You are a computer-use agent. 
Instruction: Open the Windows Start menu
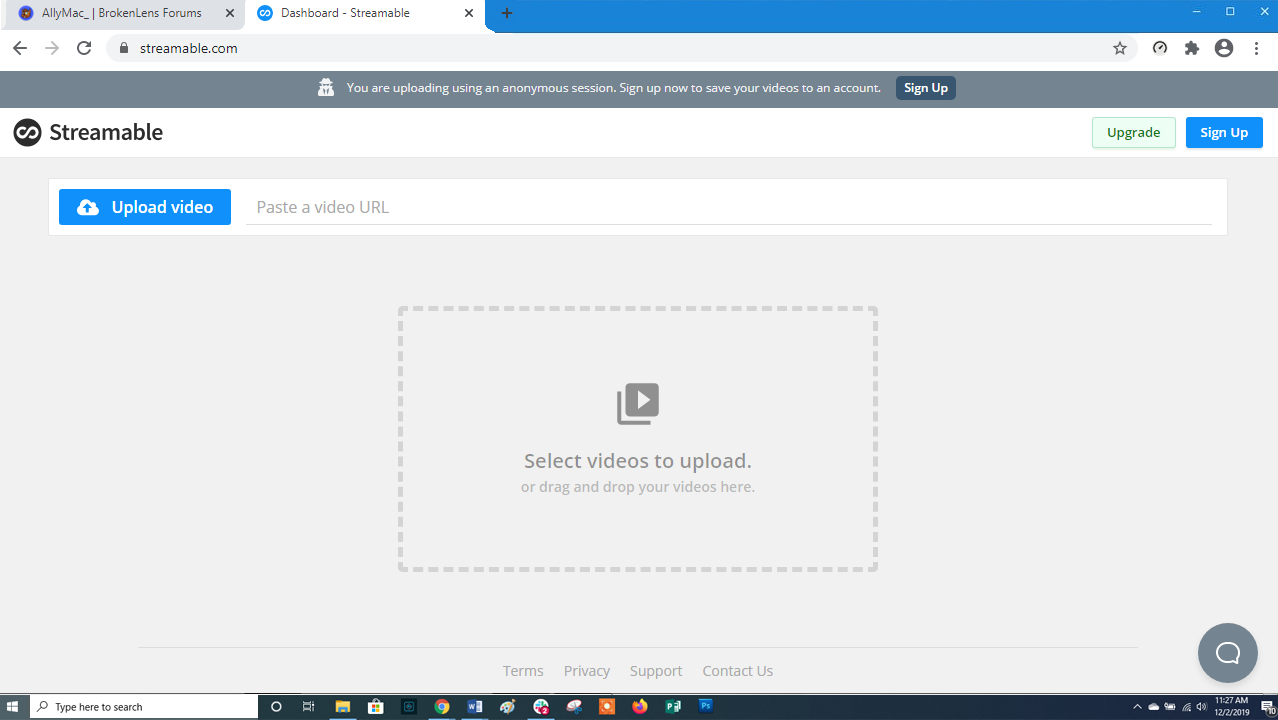click(x=13, y=706)
